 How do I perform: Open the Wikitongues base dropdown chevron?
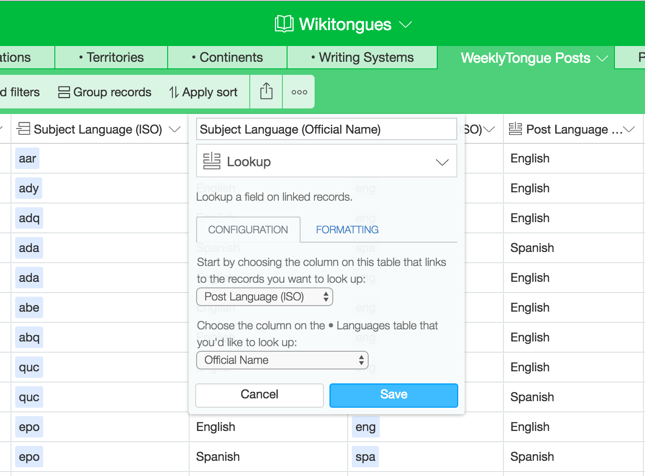click(x=406, y=25)
